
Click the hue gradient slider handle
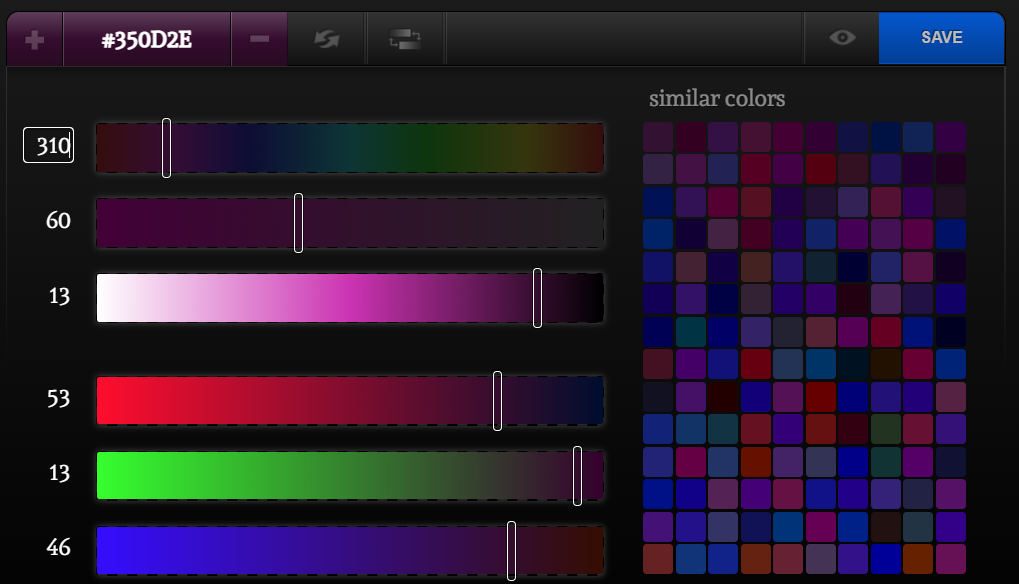click(x=166, y=148)
